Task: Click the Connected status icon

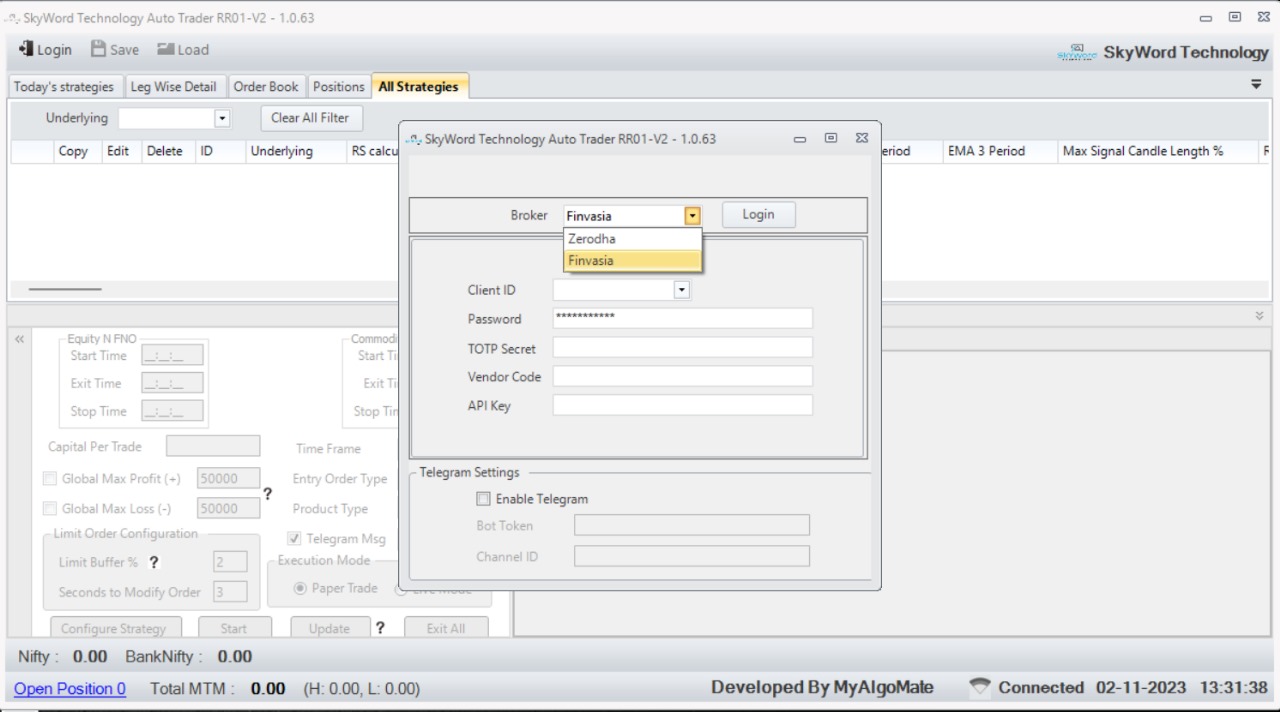Action: [980, 687]
